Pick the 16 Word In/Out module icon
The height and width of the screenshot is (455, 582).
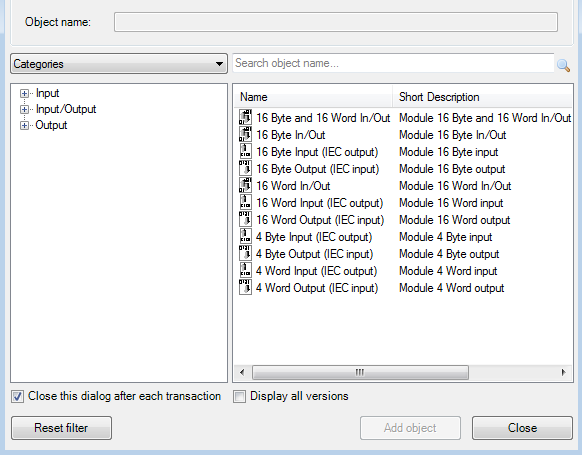pos(245,186)
